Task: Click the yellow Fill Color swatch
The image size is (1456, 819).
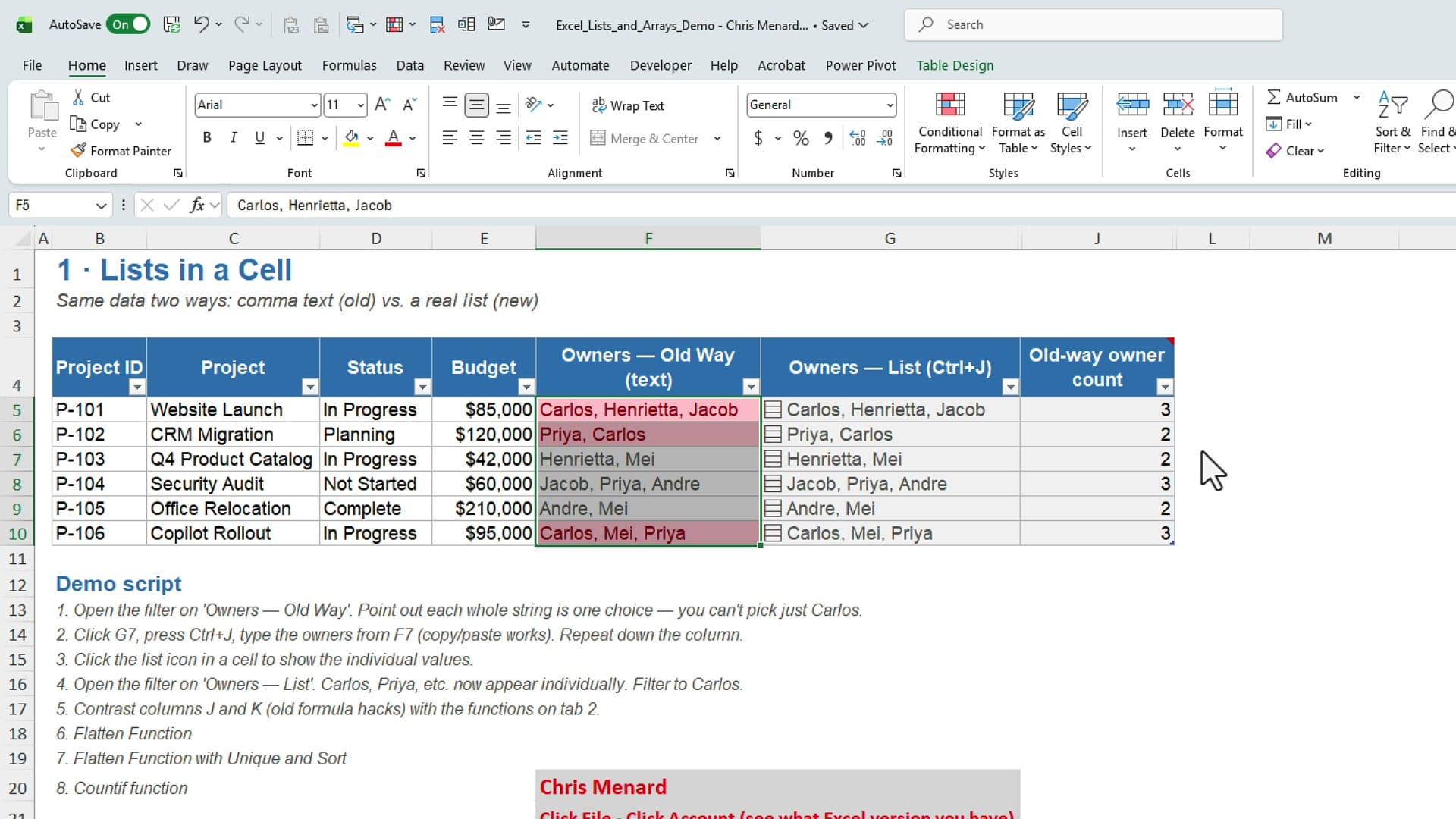Action: pos(351,138)
